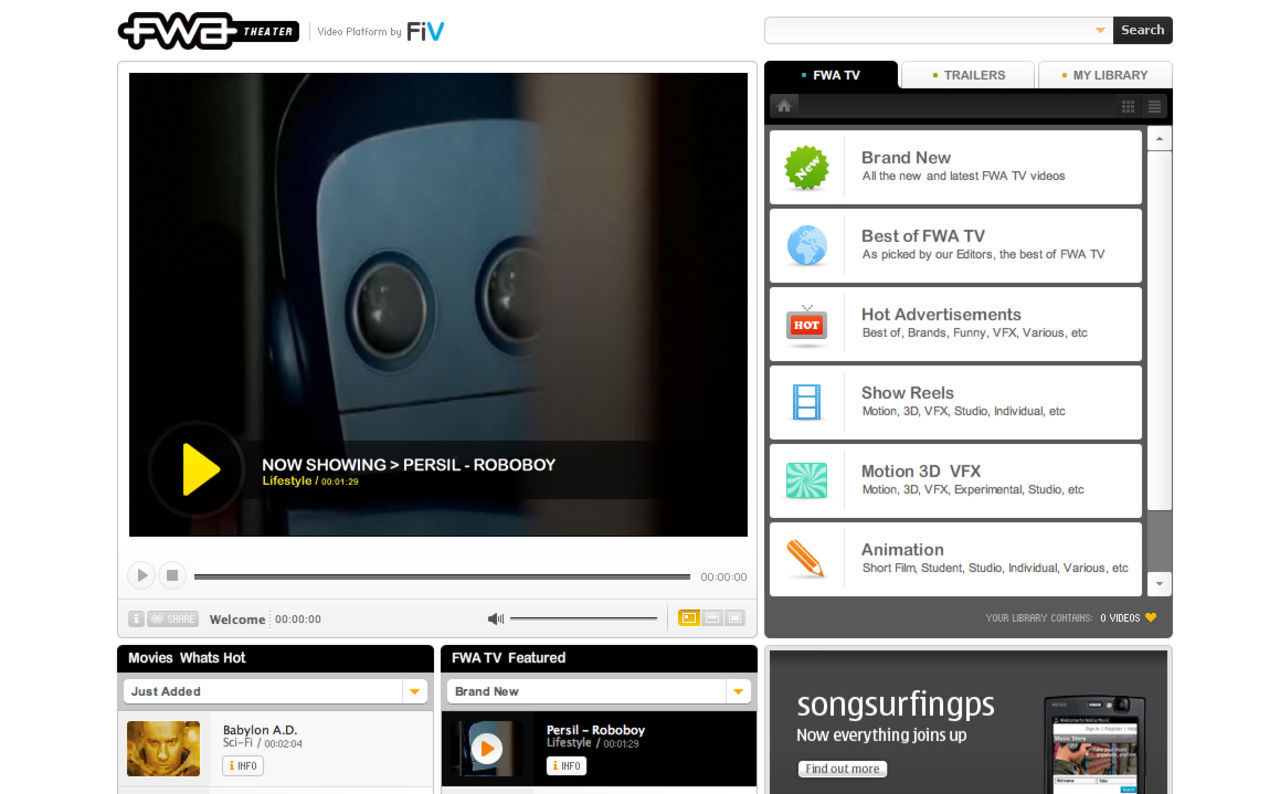This screenshot has height=794, width=1280.
Task: Click the HOT television icon
Action: pyautogui.click(x=807, y=325)
